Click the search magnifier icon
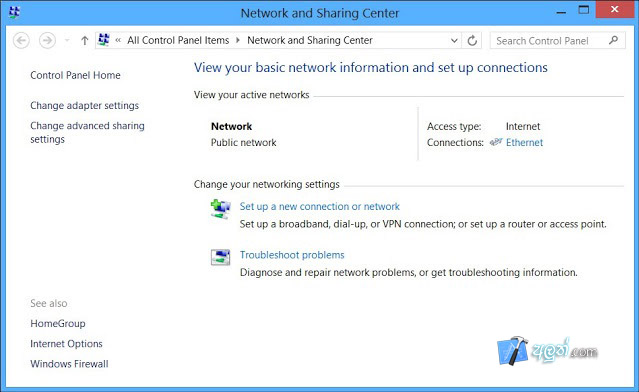The height and width of the screenshot is (392, 639). tap(613, 40)
